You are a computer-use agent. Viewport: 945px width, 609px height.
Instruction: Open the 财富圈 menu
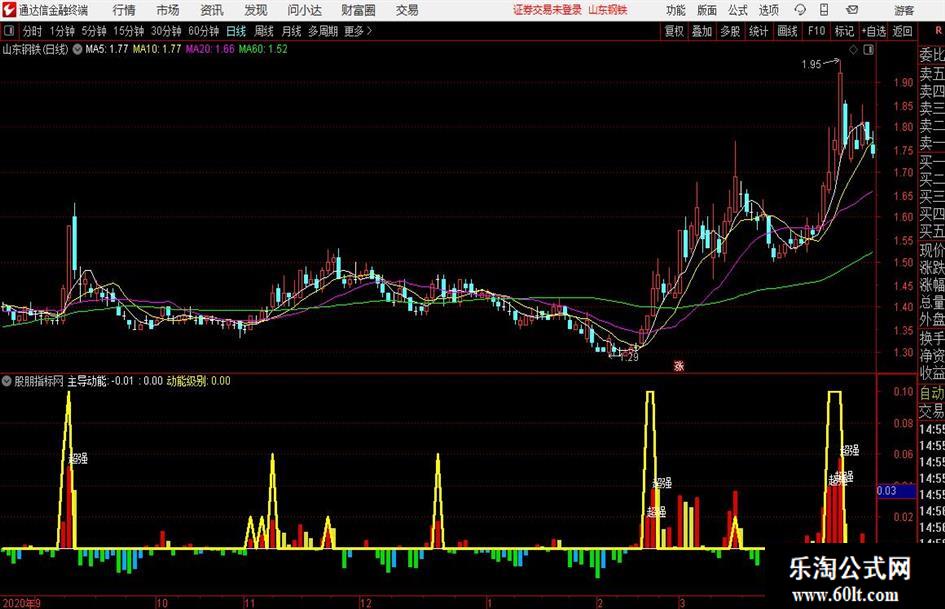(x=358, y=10)
